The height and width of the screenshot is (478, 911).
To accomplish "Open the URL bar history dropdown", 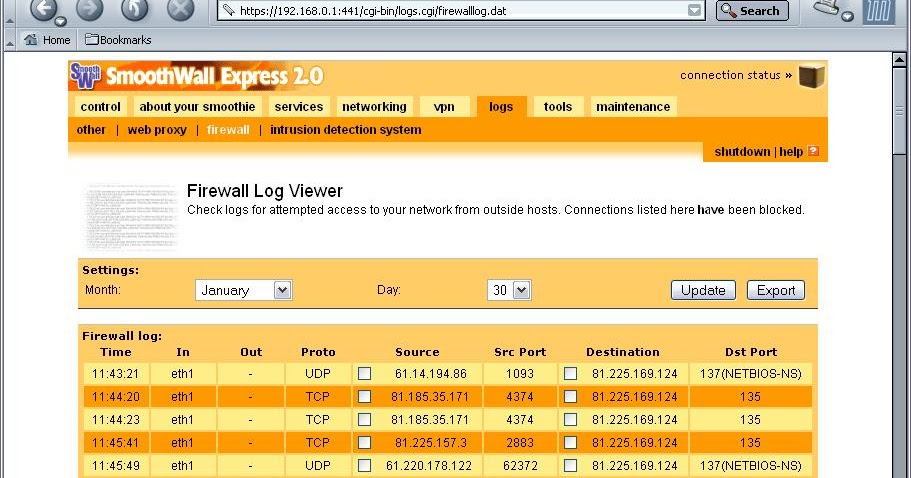I will click(694, 10).
